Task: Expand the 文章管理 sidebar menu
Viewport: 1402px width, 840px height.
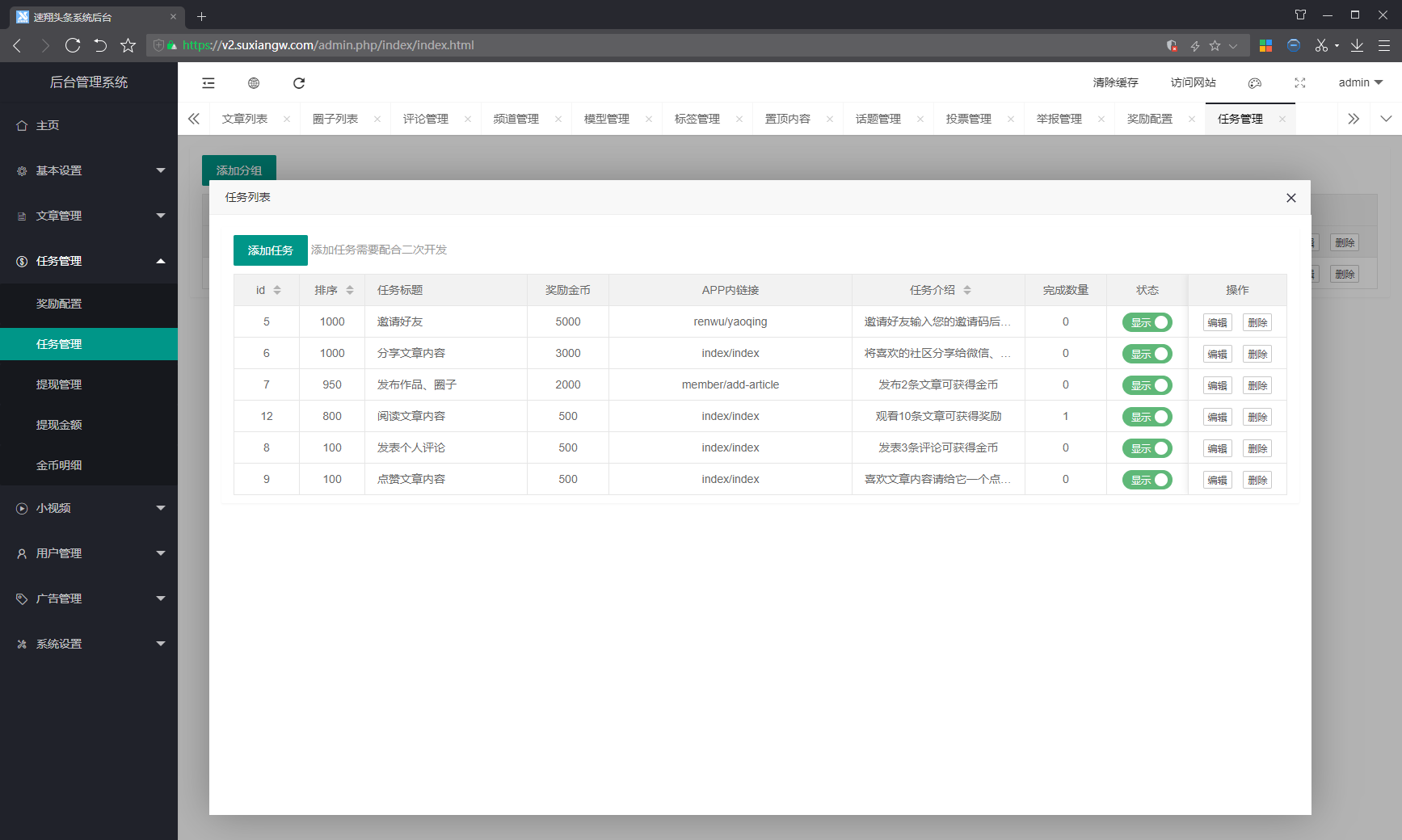Action: point(89,216)
